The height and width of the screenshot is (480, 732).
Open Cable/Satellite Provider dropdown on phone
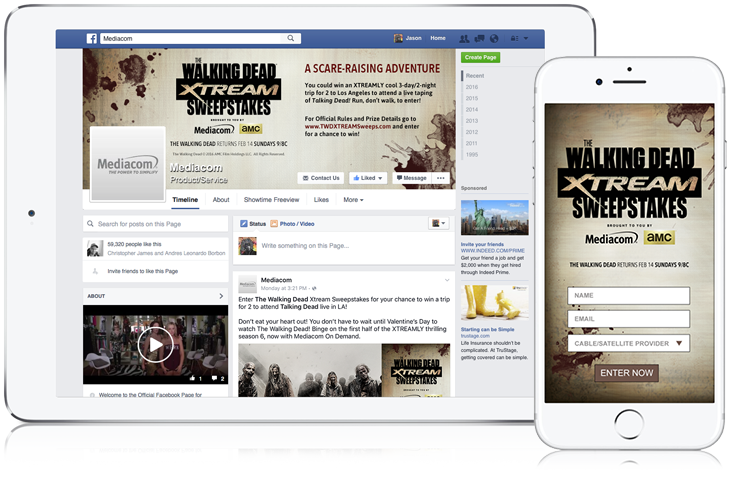point(628,343)
